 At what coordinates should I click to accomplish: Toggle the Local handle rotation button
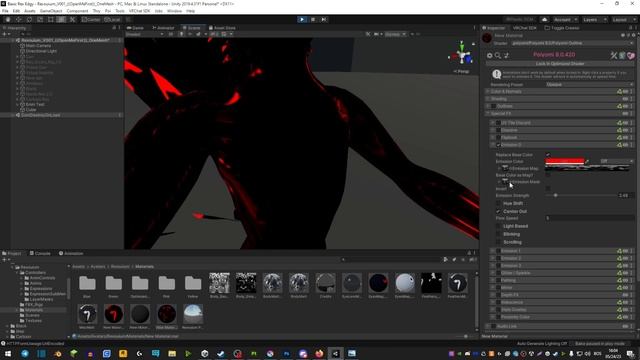(x=112, y=20)
